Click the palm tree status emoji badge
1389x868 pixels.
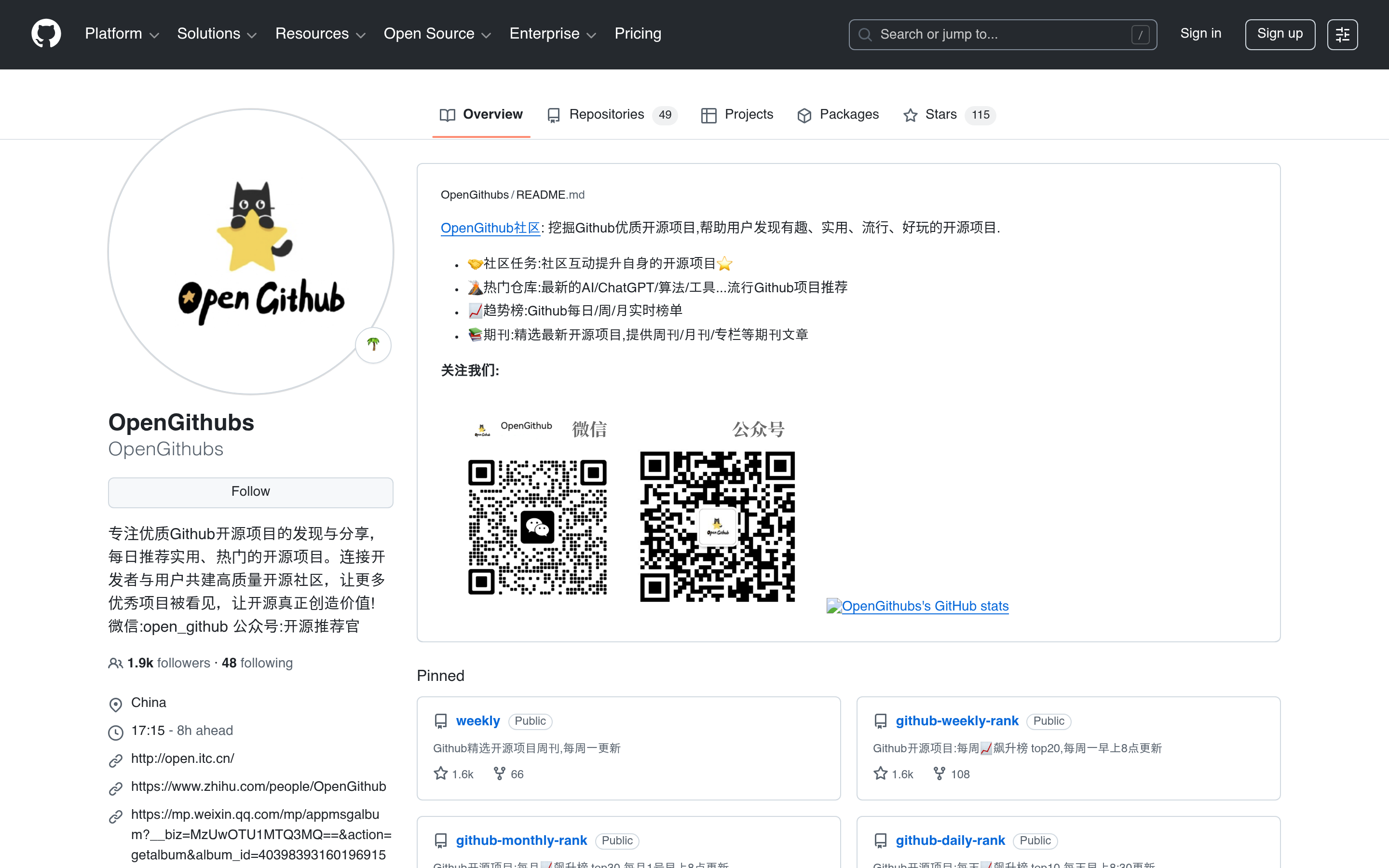(373, 344)
